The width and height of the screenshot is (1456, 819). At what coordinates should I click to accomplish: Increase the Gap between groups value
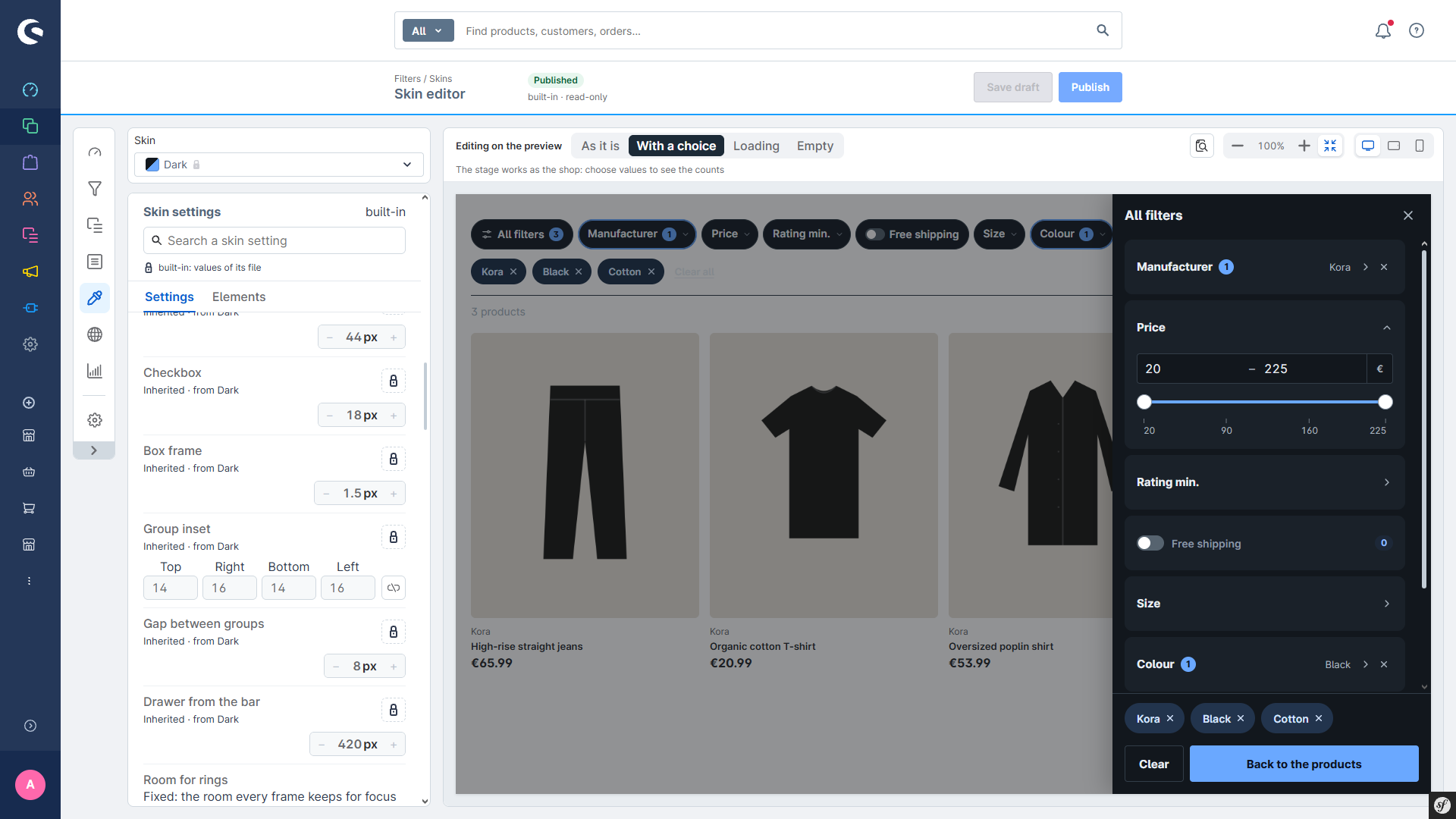(394, 667)
